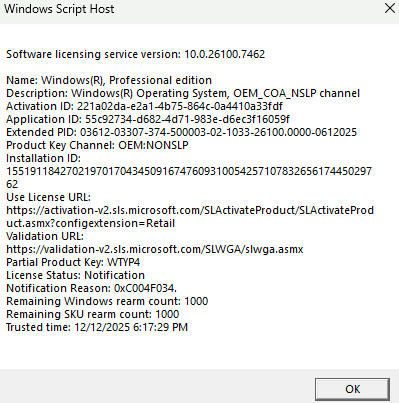Click Remaining Windows rearm count: 1000 line

(x=107, y=301)
